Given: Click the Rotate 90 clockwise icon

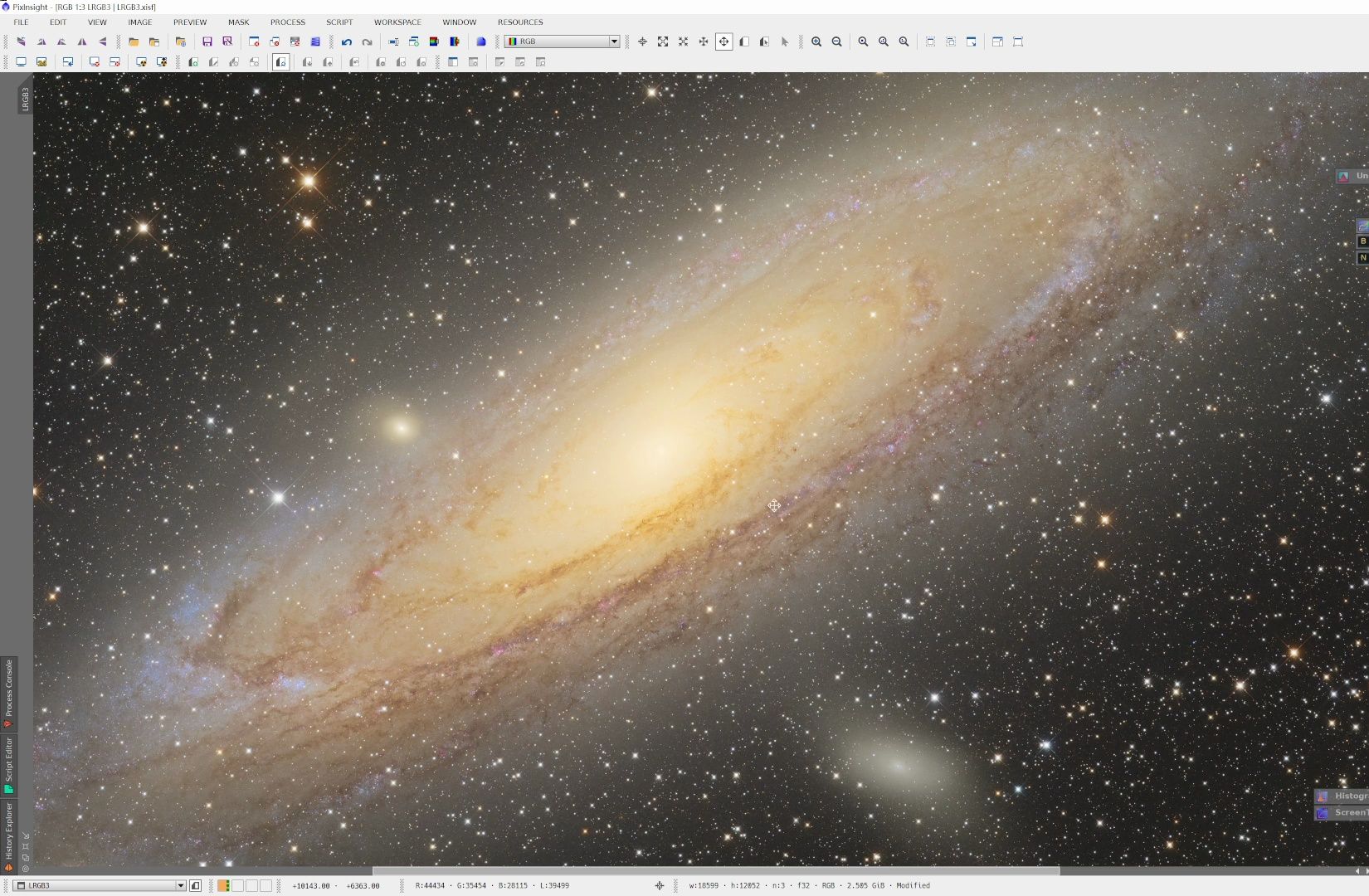Looking at the screenshot, I should click(41, 41).
